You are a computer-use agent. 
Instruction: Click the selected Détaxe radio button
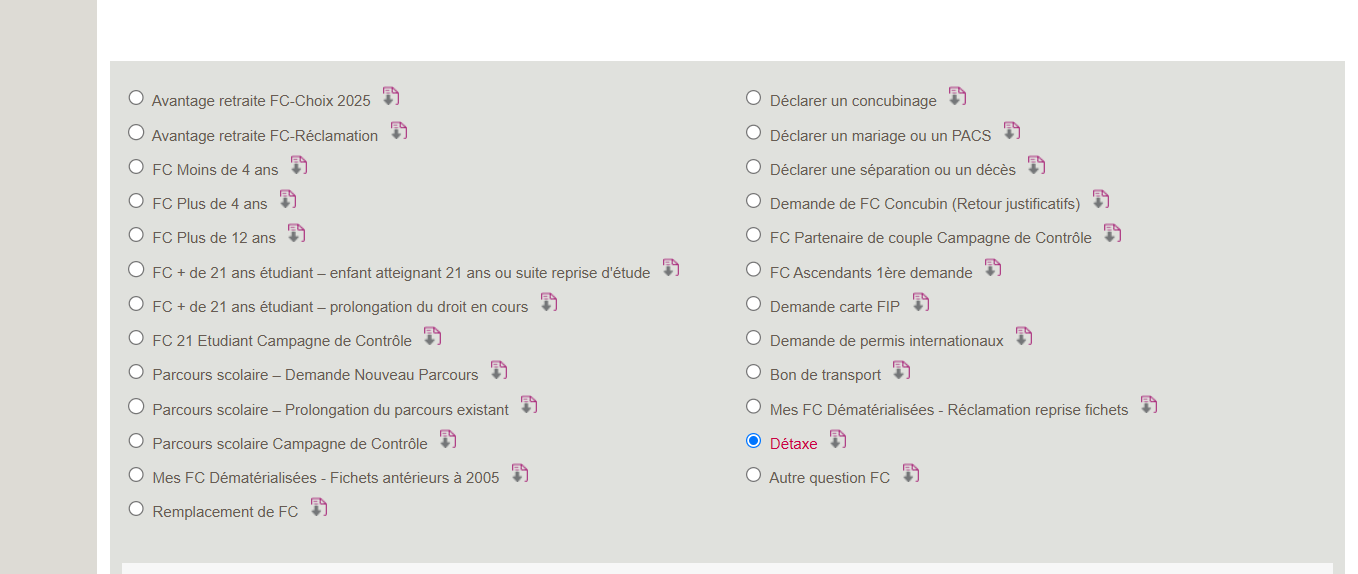pos(754,441)
